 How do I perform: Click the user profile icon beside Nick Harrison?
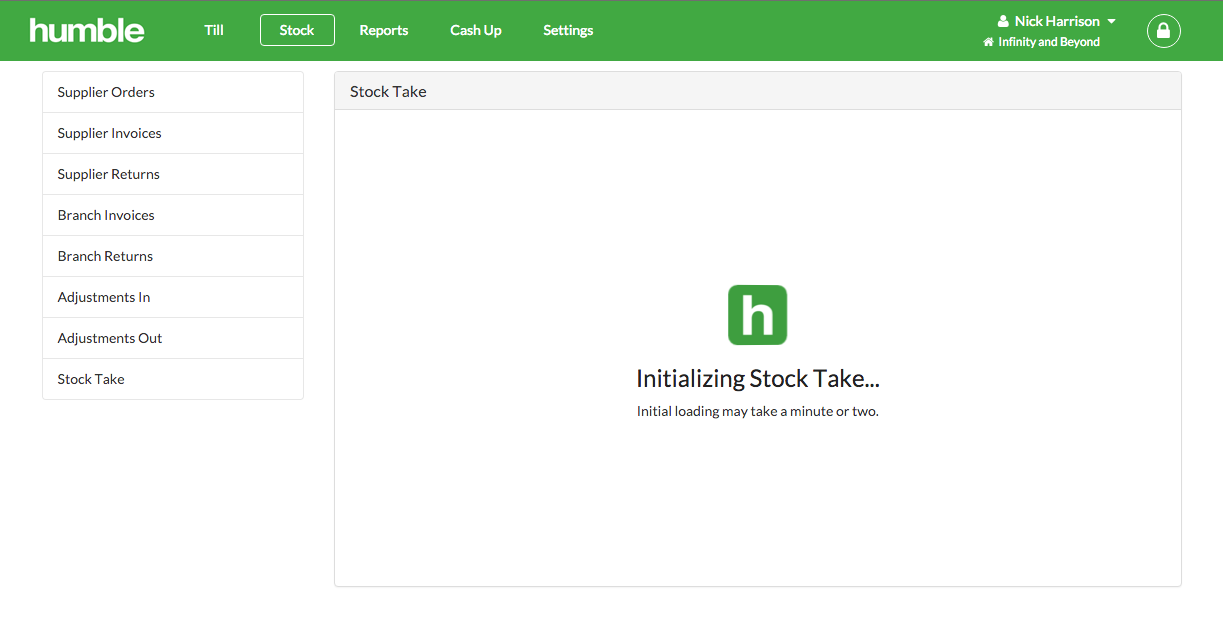[x=1003, y=21]
